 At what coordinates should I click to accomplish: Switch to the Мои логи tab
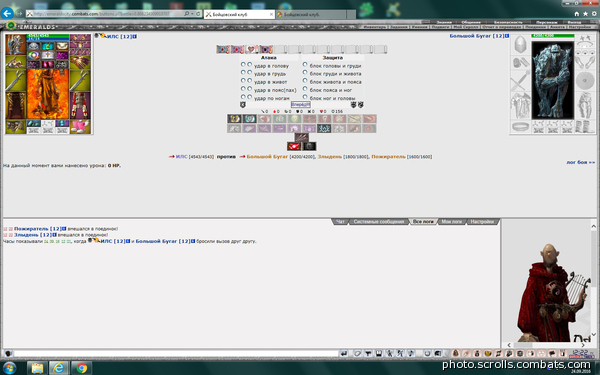(x=452, y=222)
